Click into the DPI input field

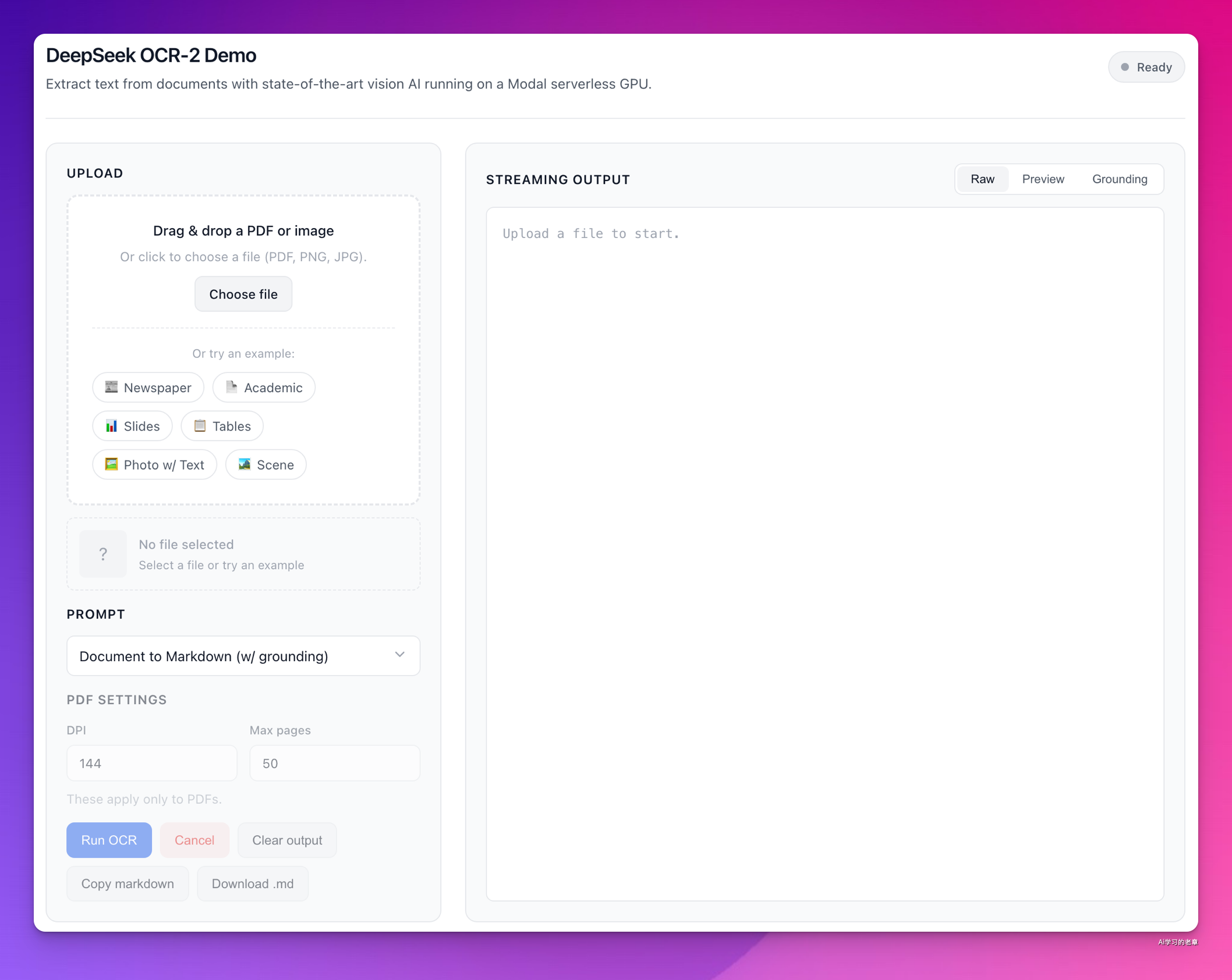151,764
